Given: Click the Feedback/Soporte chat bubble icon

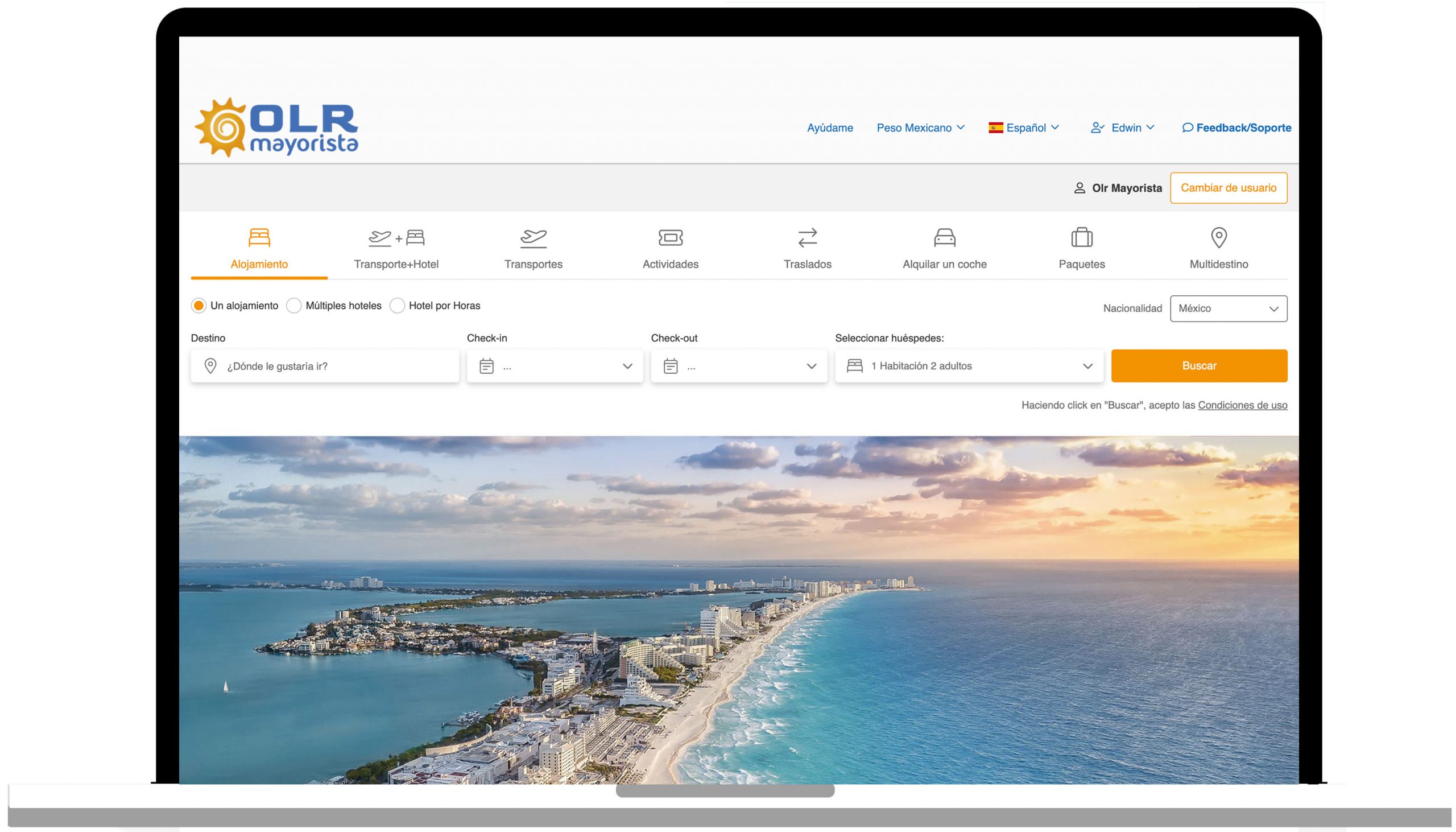Looking at the screenshot, I should (x=1188, y=127).
